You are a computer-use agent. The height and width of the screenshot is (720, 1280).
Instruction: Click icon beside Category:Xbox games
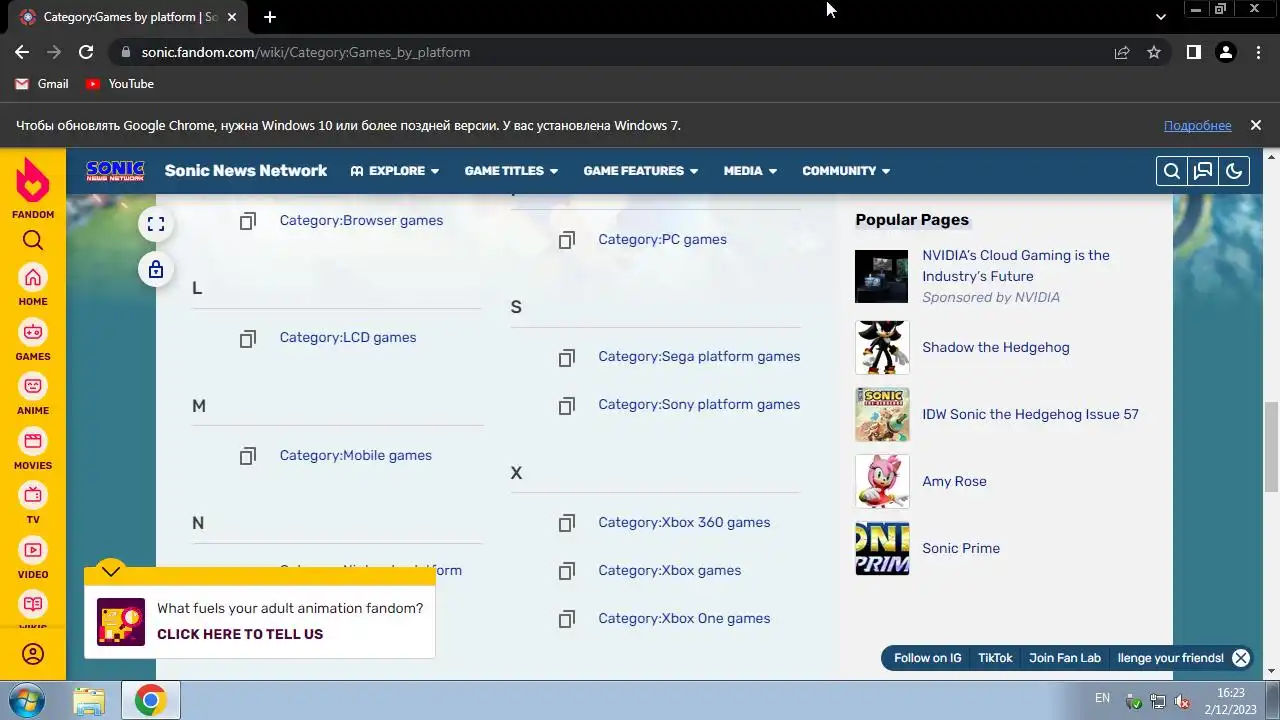point(567,571)
